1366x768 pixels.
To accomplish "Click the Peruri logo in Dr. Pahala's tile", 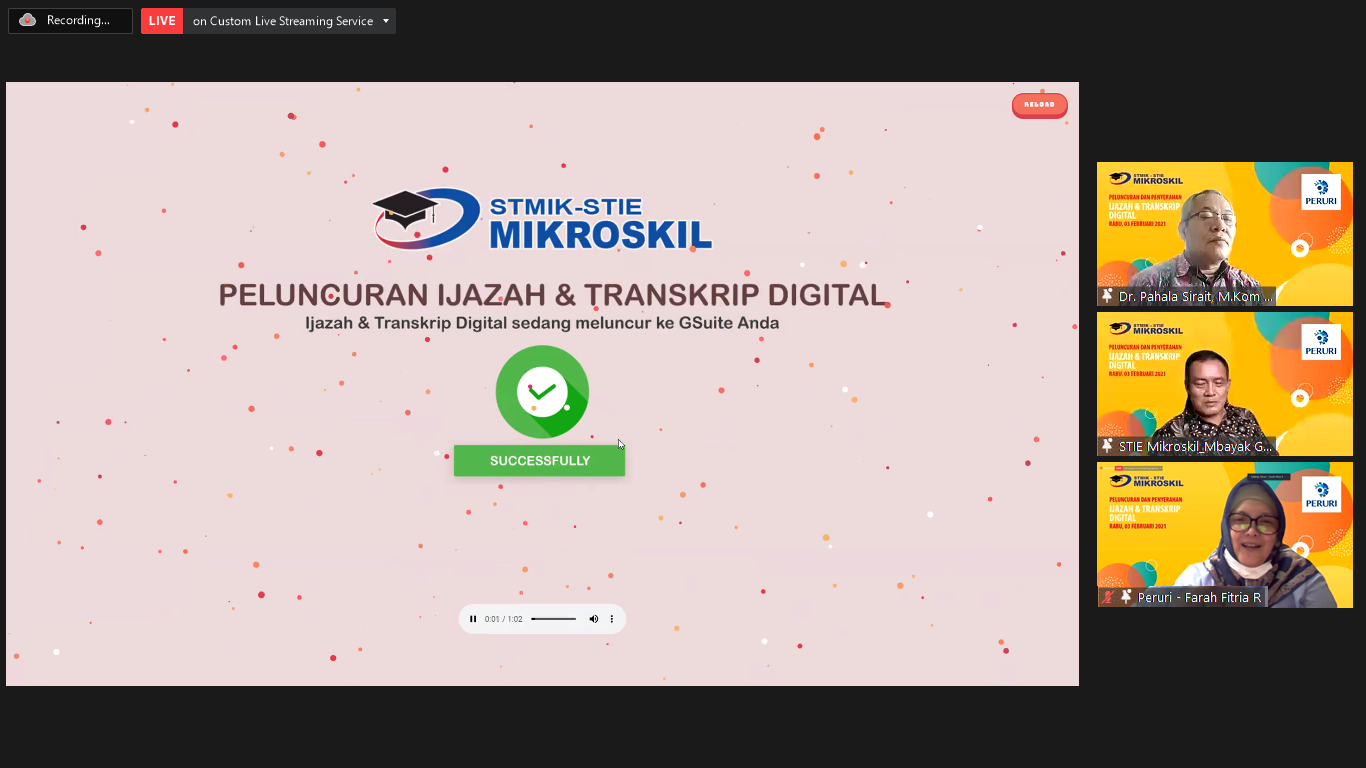I will point(1321,192).
